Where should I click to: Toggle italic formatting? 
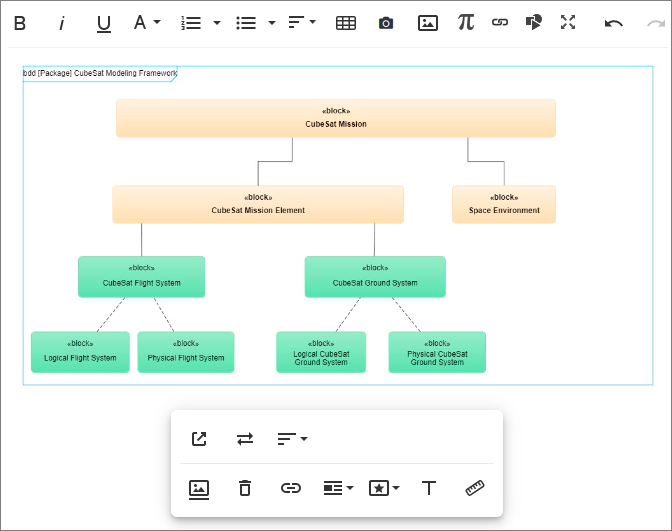[62, 23]
